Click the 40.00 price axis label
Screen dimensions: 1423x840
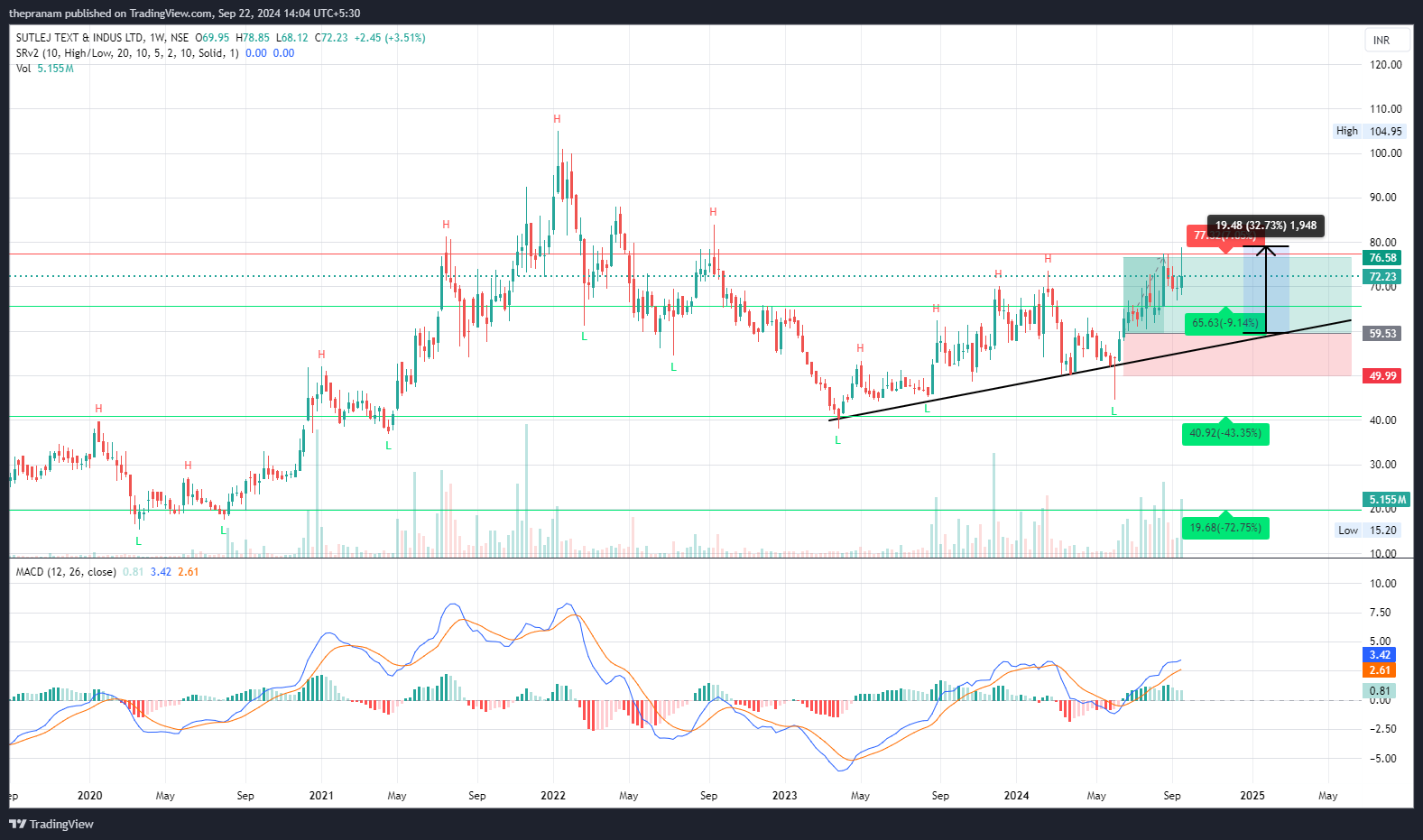[x=1382, y=420]
